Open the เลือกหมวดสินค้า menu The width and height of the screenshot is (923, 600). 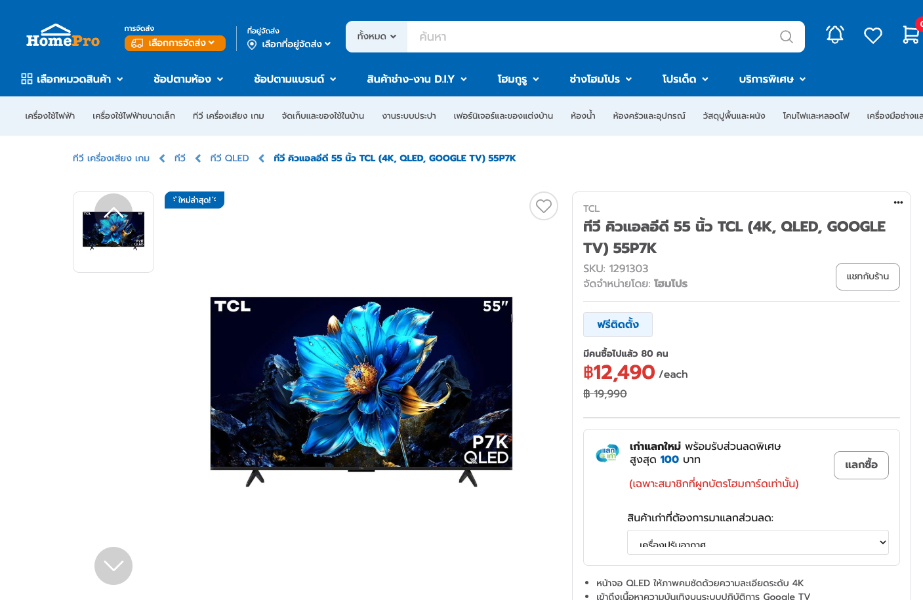(x=72, y=79)
